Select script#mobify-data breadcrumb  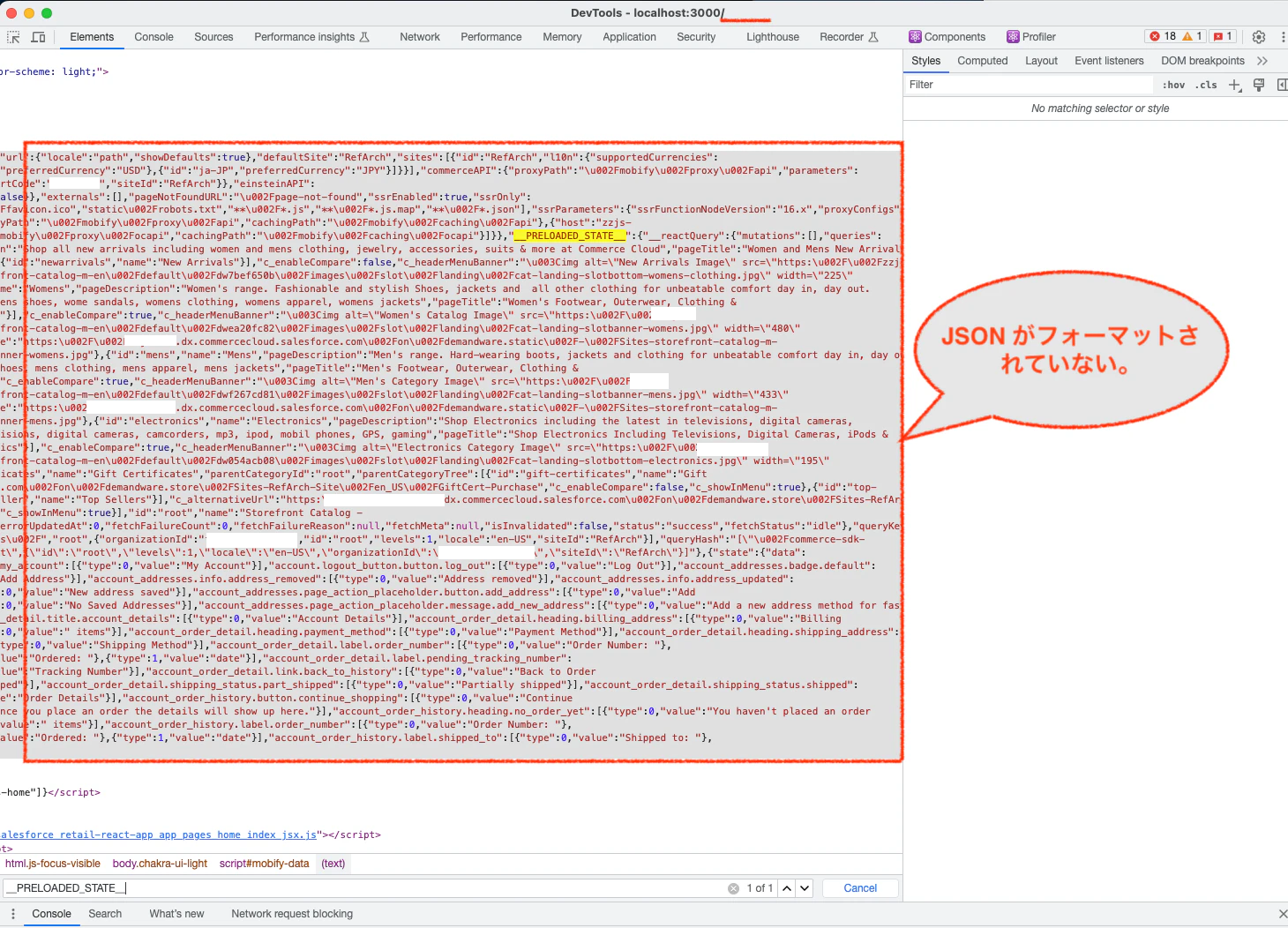265,864
